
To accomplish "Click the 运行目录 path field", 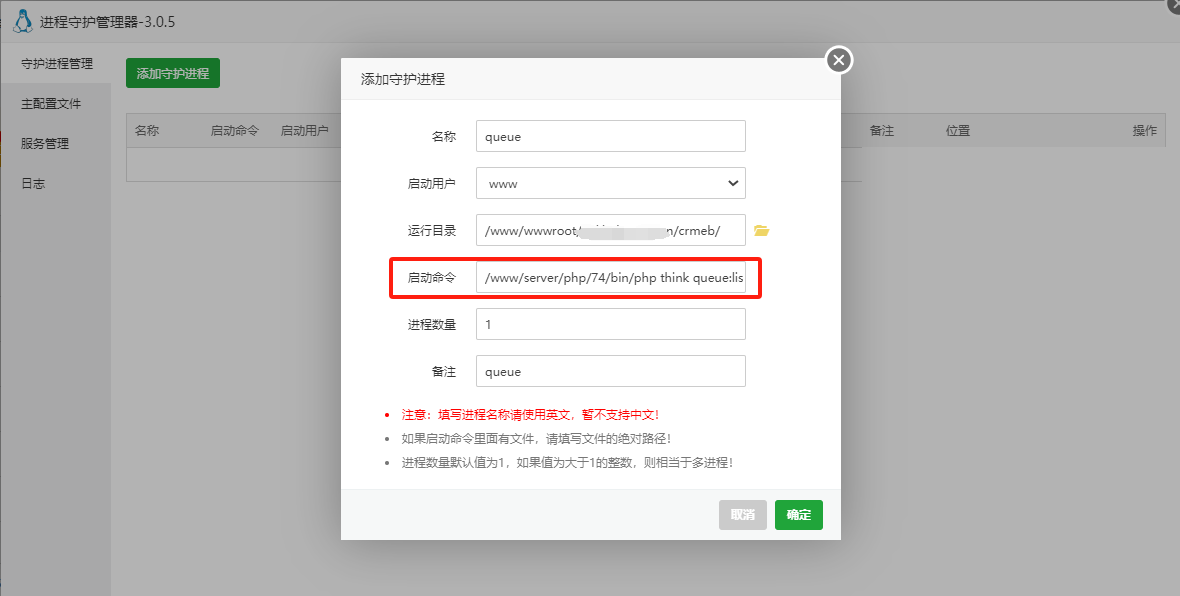I will click(x=610, y=230).
